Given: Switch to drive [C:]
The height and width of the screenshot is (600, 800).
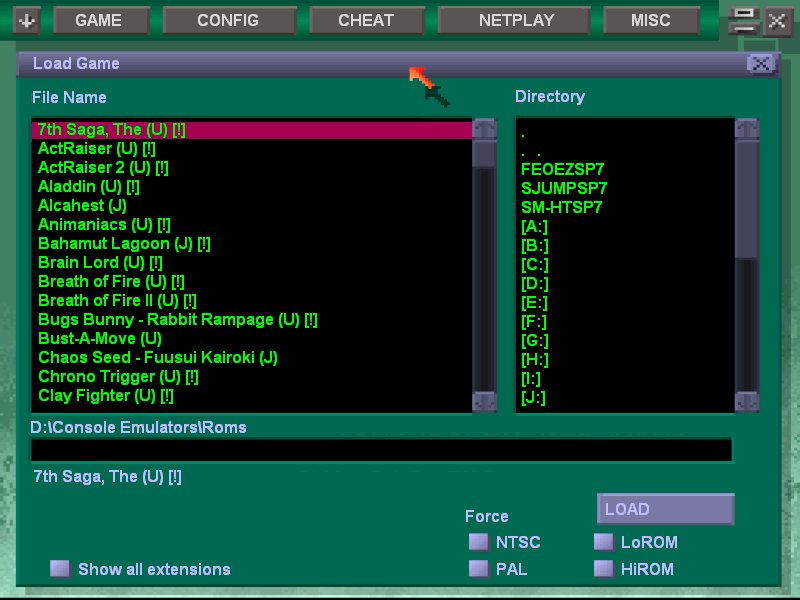Looking at the screenshot, I should tap(625, 265).
